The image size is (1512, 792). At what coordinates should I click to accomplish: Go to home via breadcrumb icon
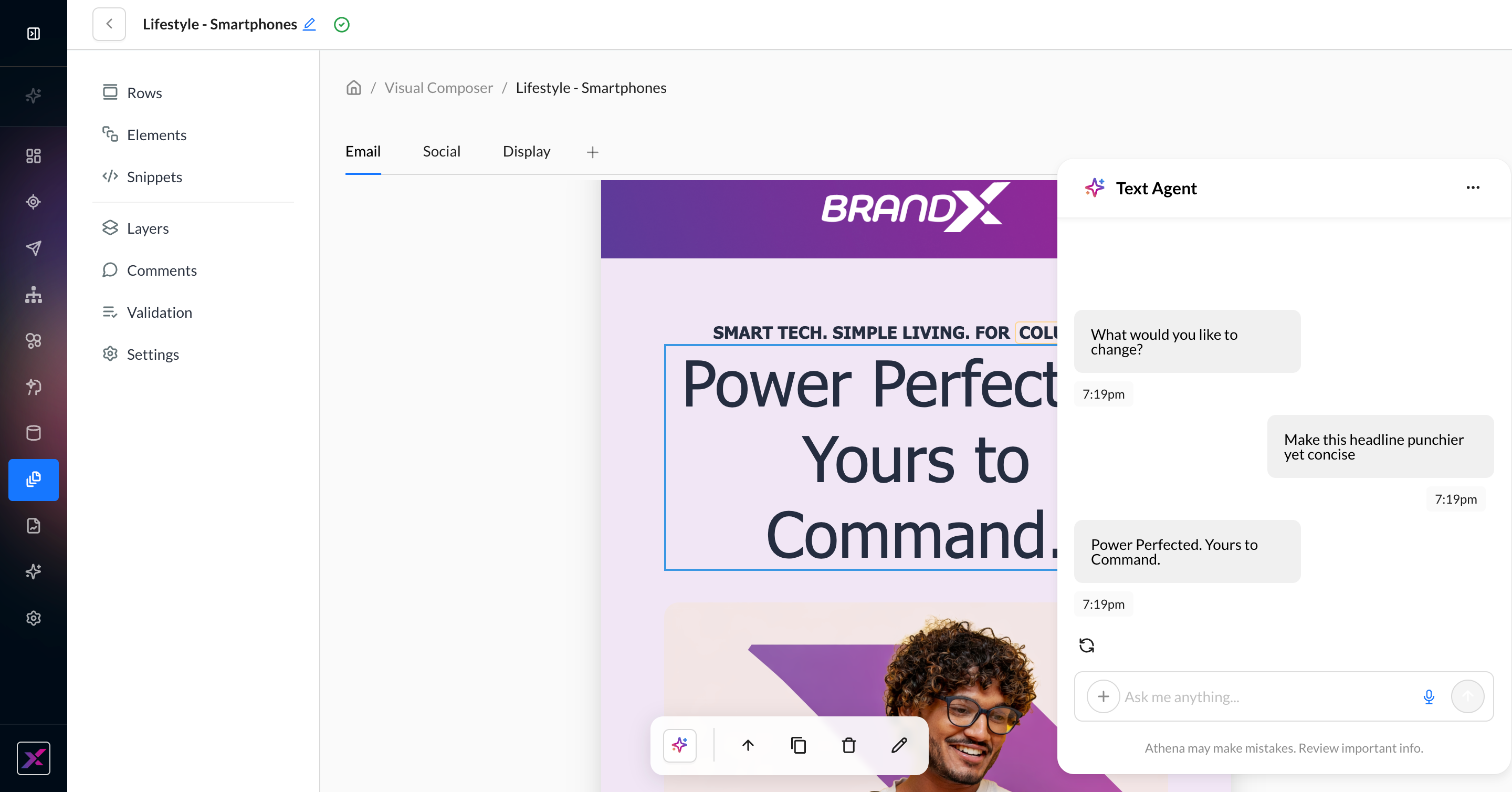coord(353,88)
